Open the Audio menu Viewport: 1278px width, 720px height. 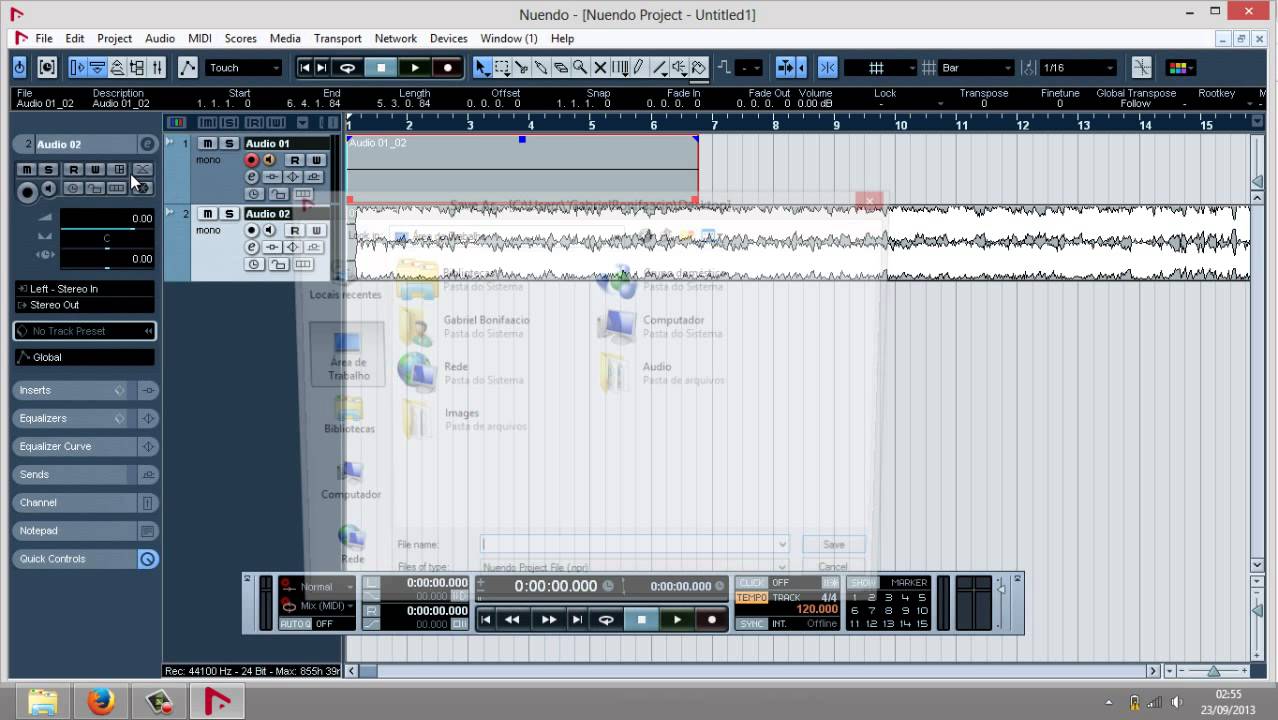click(160, 38)
